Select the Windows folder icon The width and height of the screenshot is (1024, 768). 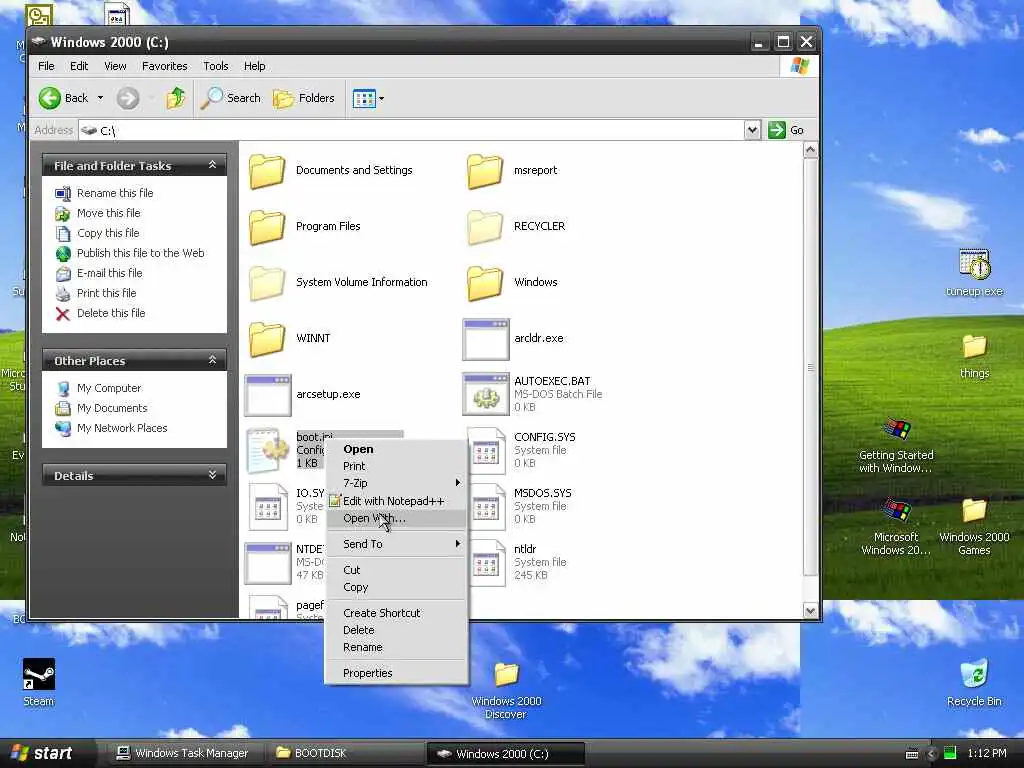click(485, 283)
